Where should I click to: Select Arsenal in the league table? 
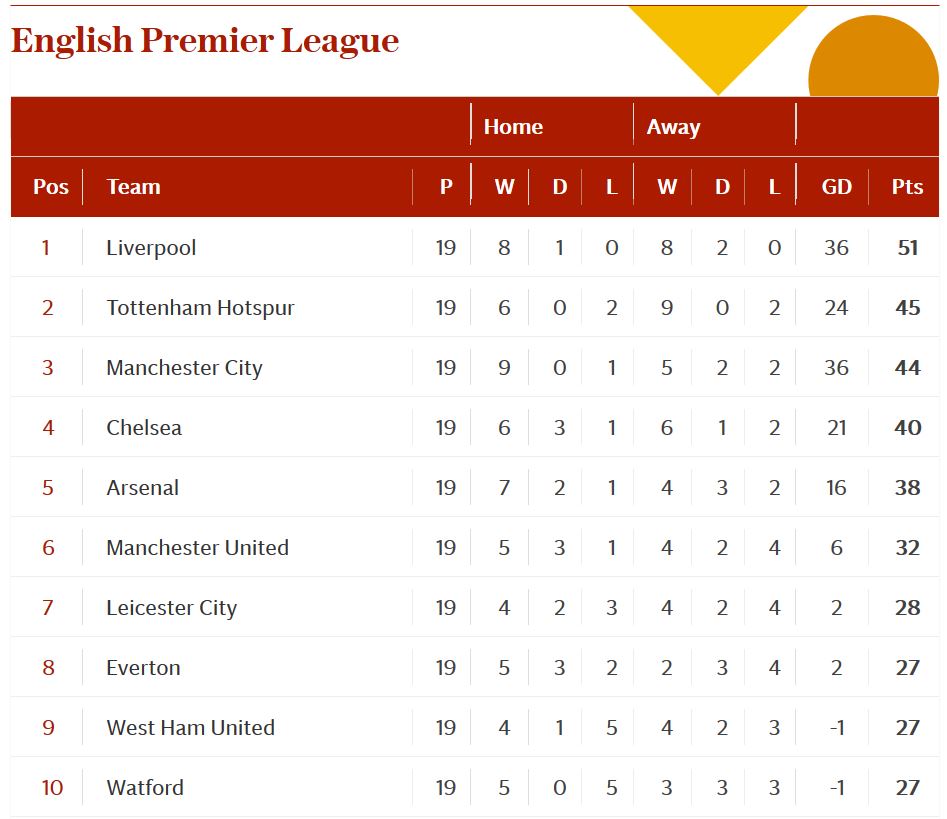(143, 488)
